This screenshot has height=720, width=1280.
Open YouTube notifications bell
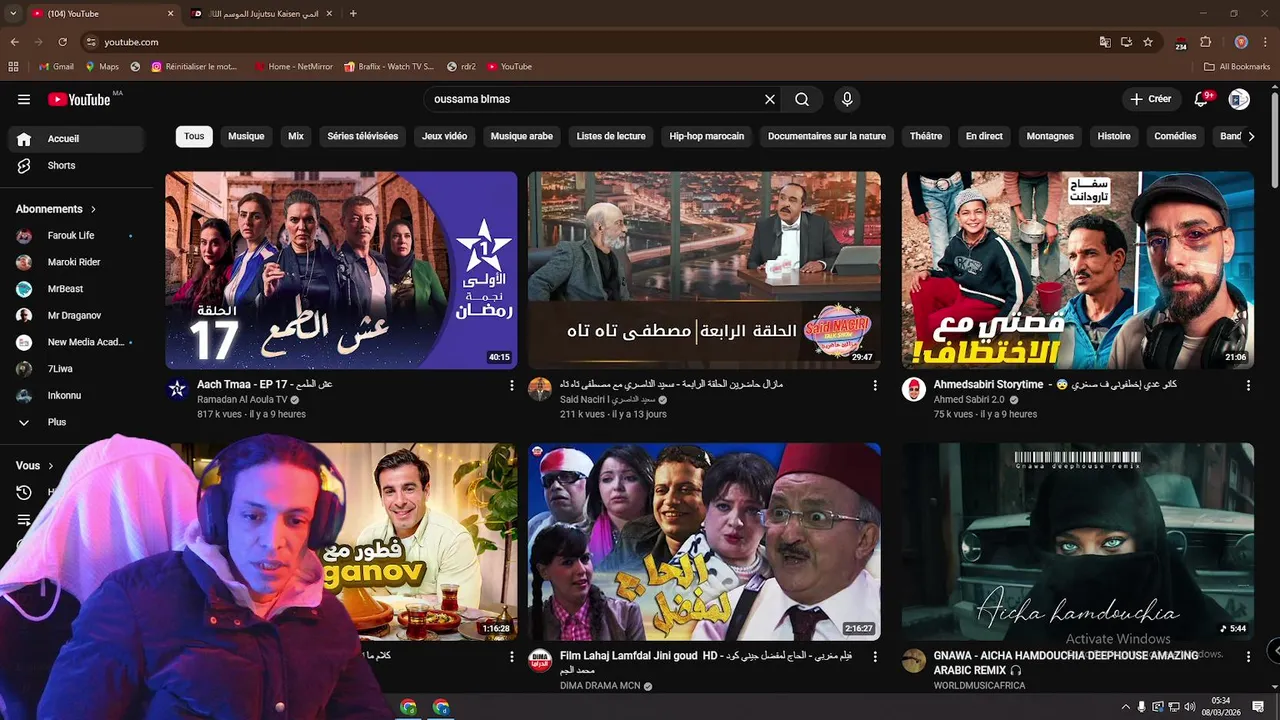point(1201,99)
